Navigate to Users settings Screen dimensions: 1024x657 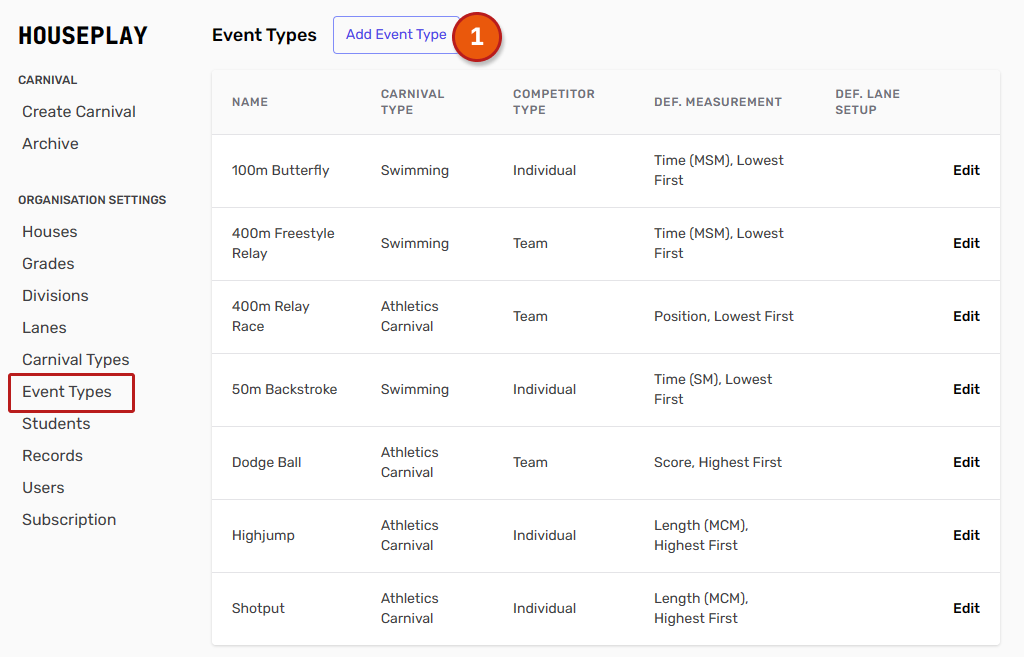(x=43, y=488)
